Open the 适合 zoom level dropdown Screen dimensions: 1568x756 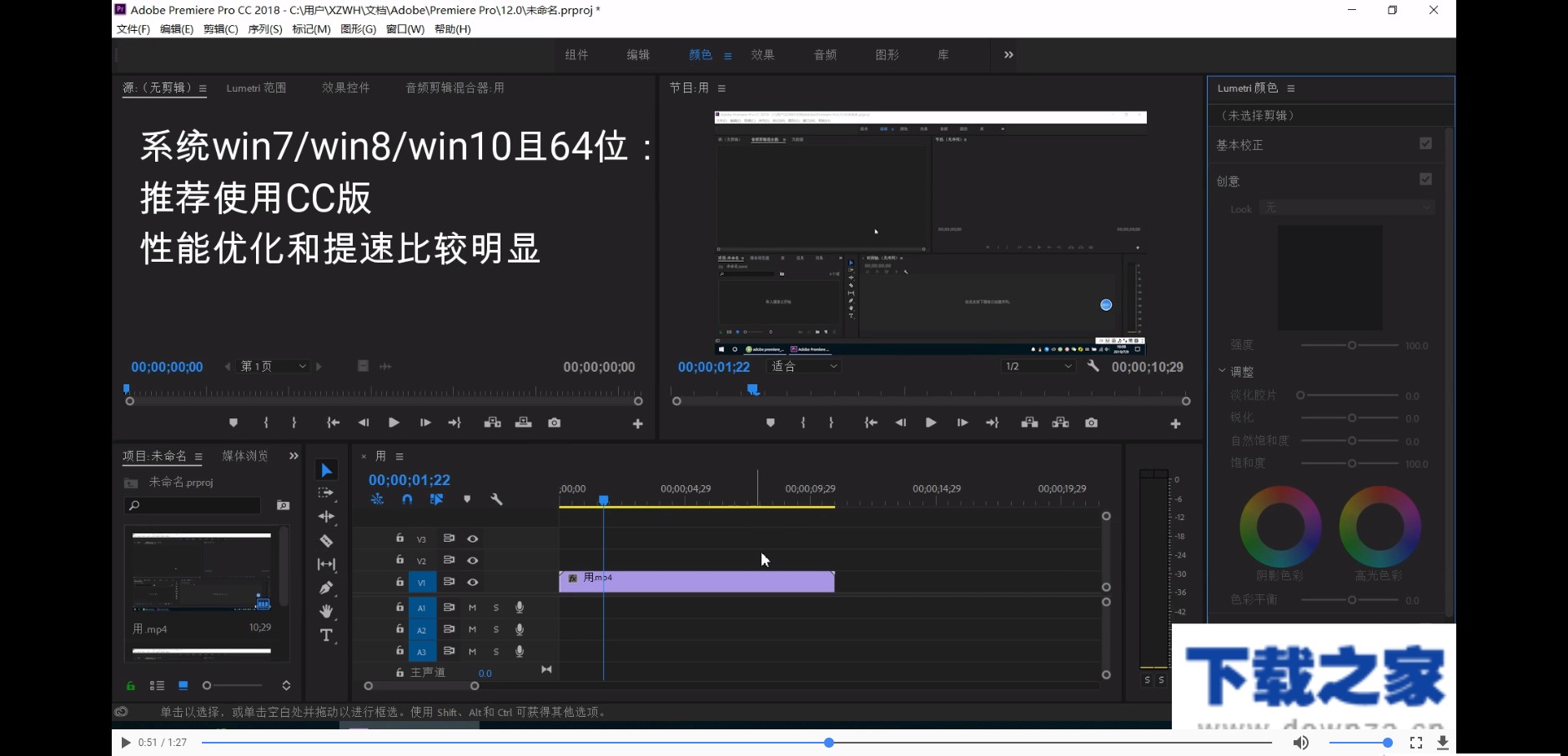[x=802, y=366]
